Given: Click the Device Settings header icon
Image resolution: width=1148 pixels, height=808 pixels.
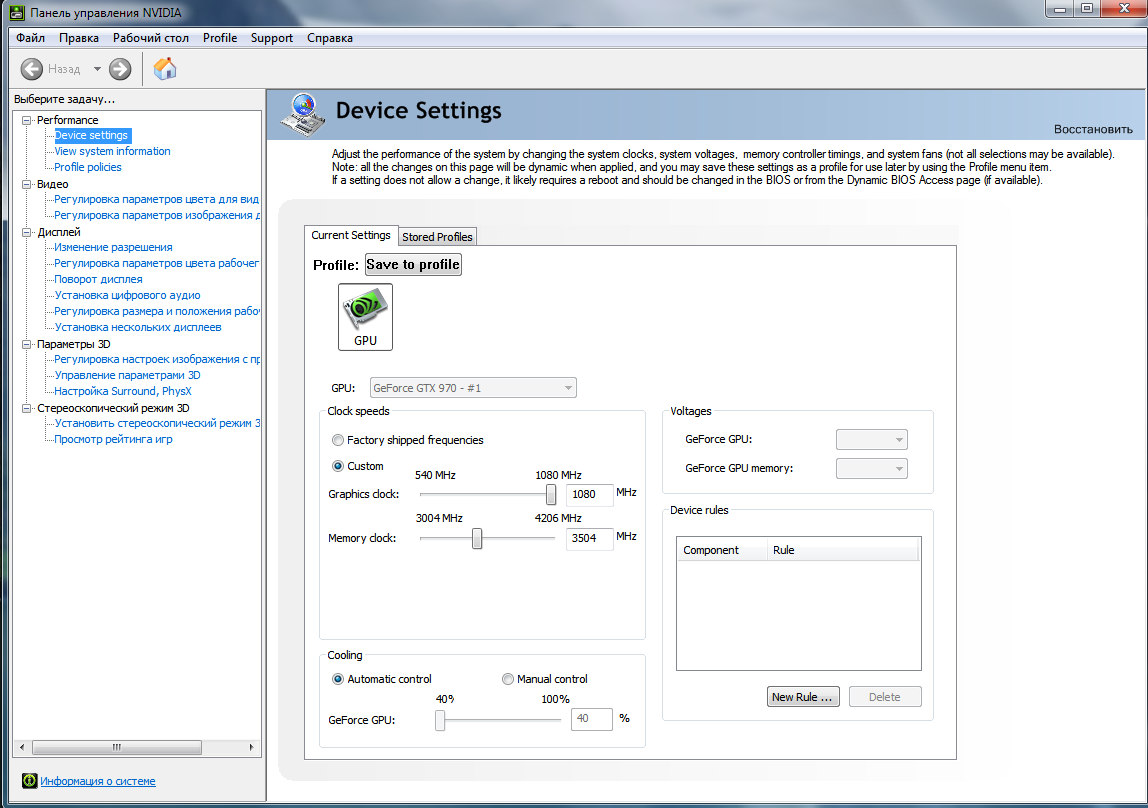Looking at the screenshot, I should coord(303,114).
